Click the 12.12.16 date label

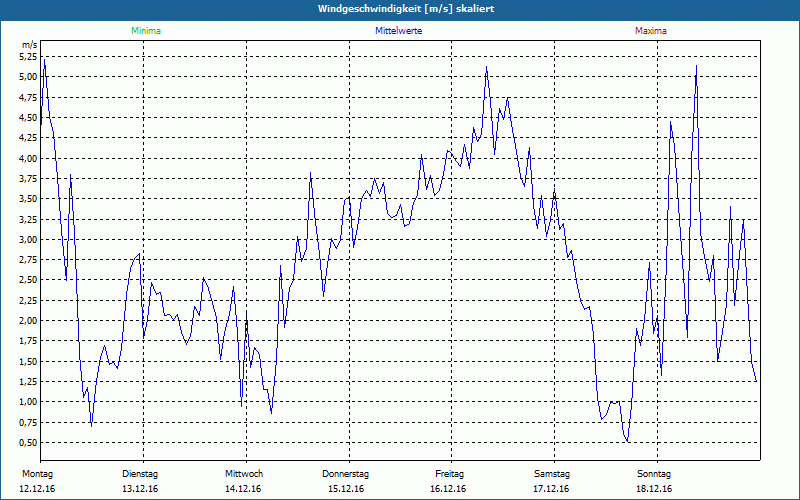37,489
